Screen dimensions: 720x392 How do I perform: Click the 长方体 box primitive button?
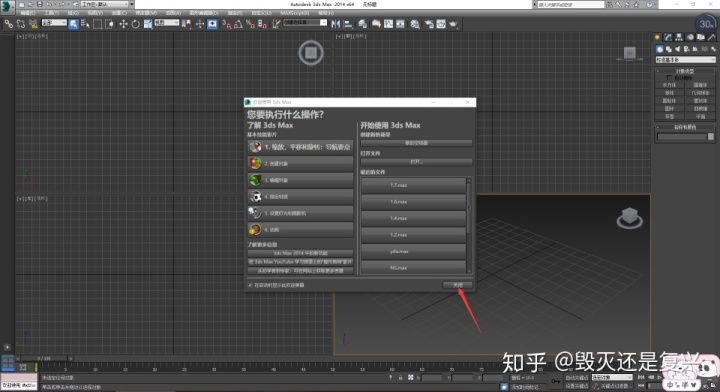(x=669, y=85)
